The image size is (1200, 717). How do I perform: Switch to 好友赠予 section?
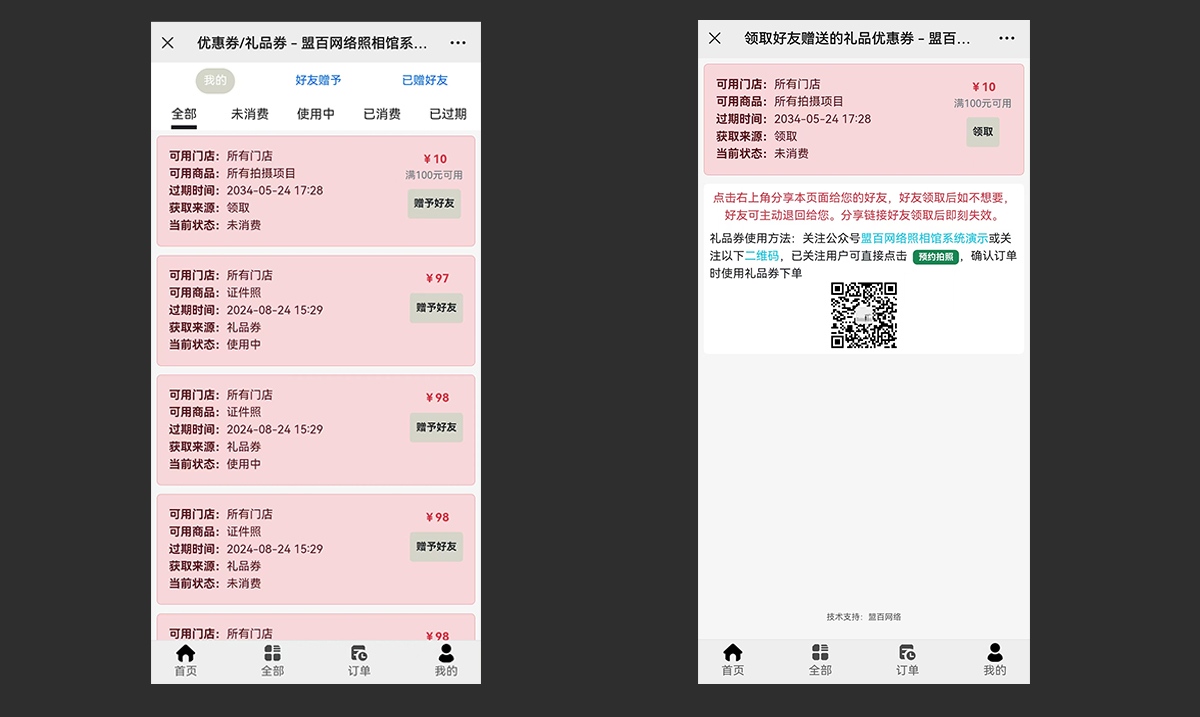pos(318,81)
